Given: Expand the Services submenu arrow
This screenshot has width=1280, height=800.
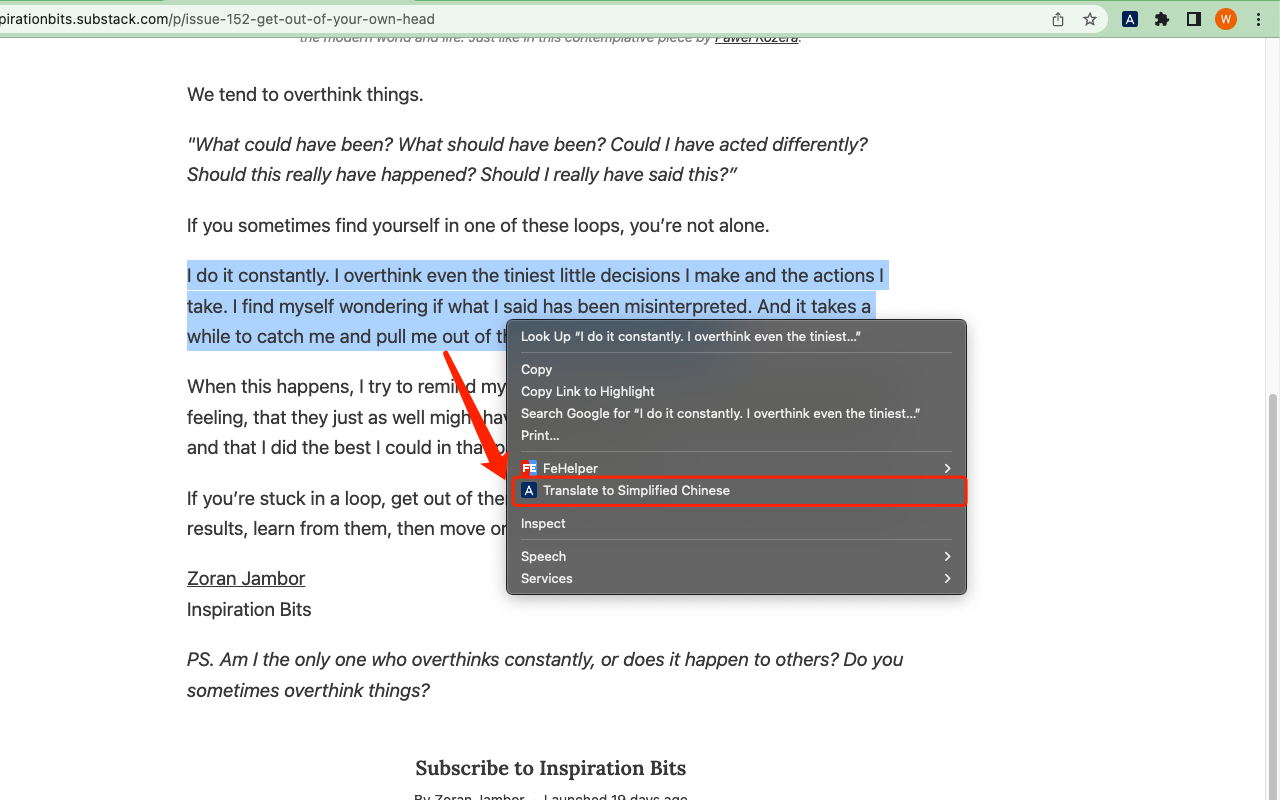Looking at the screenshot, I should point(947,578).
